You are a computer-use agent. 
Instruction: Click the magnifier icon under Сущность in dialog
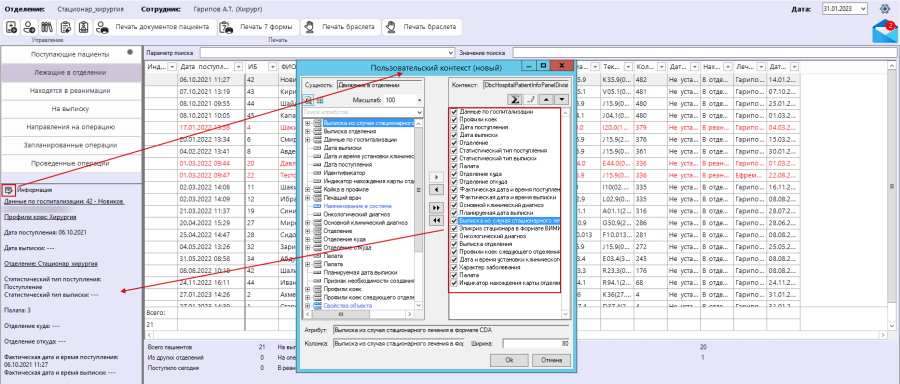(x=308, y=100)
